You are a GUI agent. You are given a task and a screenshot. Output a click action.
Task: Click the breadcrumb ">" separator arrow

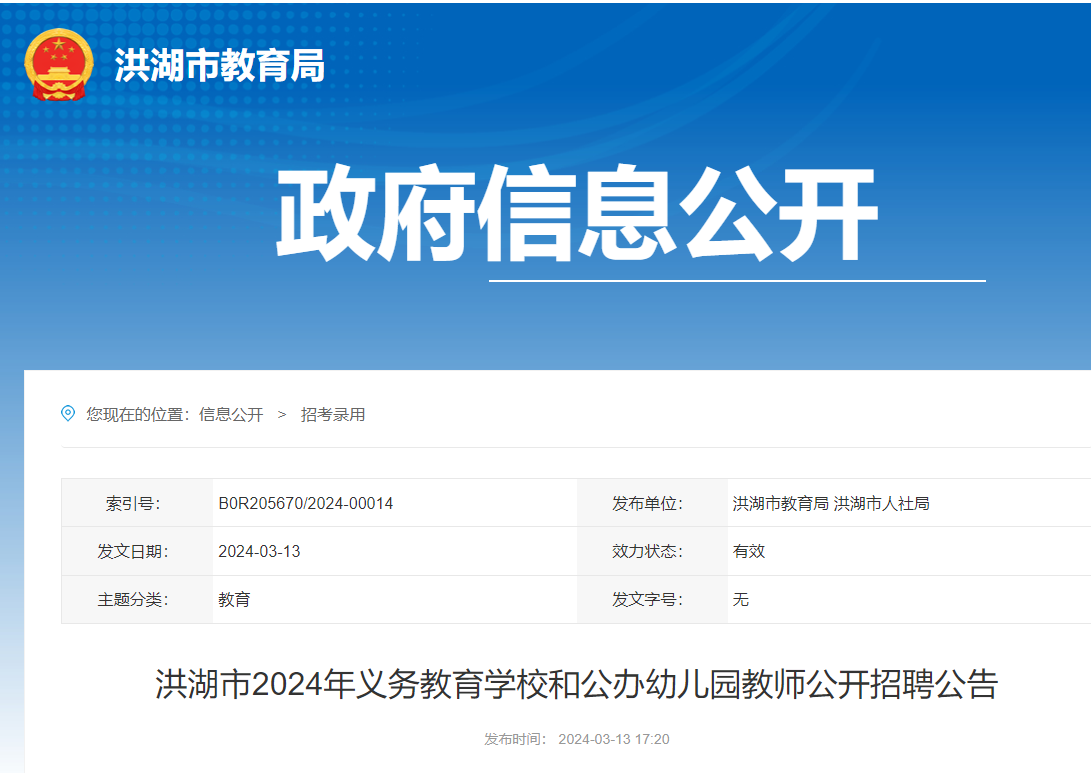coord(282,415)
